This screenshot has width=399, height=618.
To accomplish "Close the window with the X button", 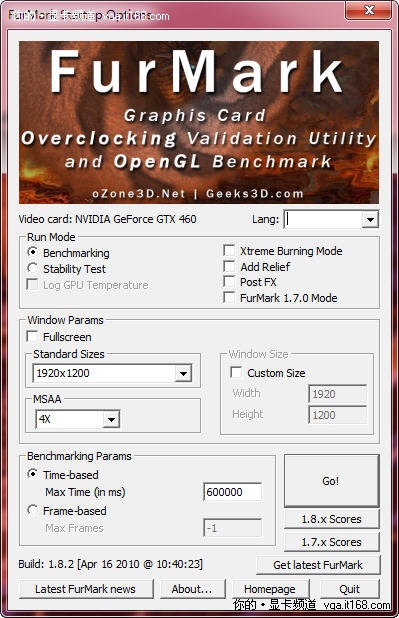I will tap(369, 10).
